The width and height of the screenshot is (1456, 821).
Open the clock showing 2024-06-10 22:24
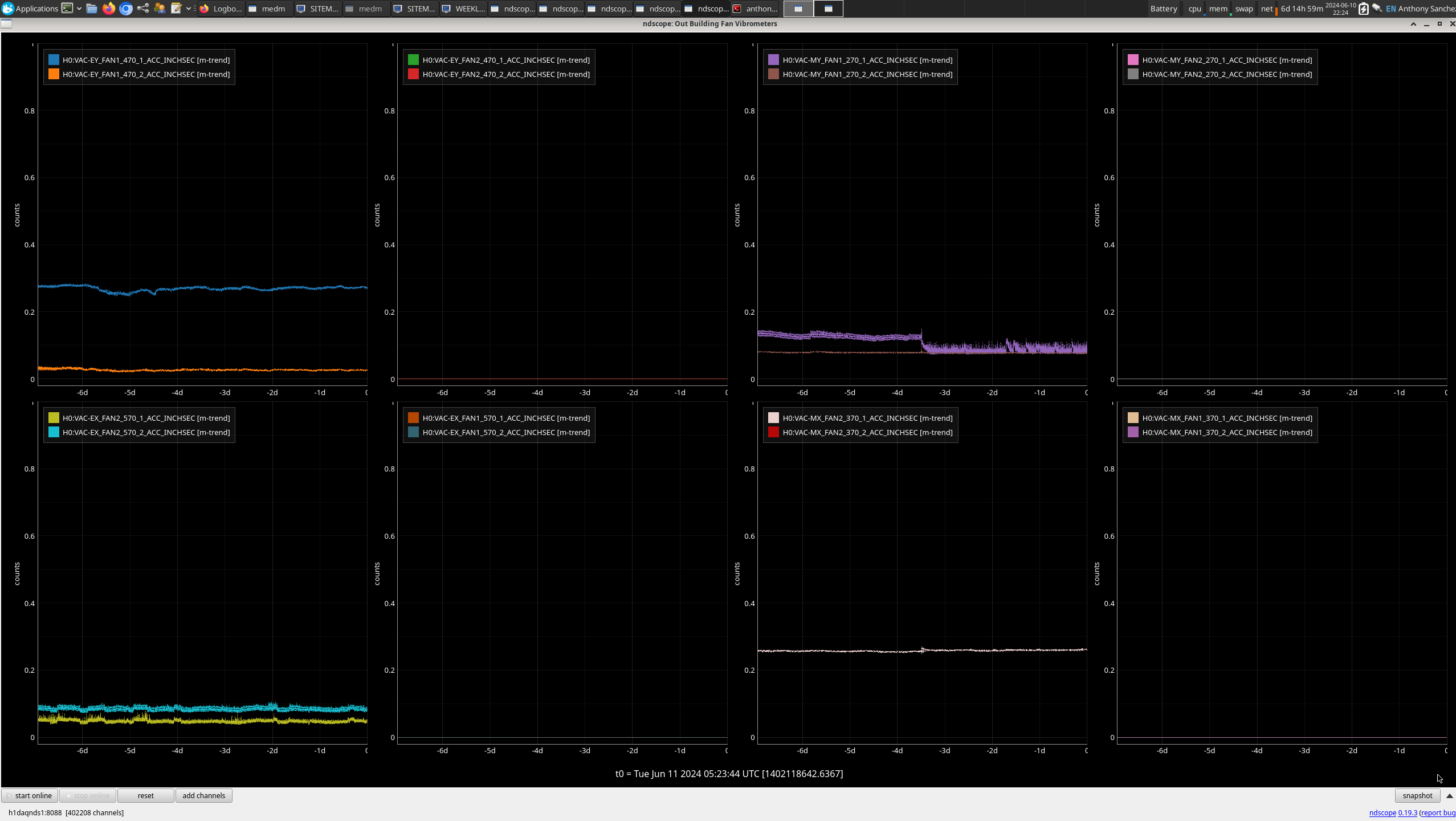click(x=1341, y=9)
